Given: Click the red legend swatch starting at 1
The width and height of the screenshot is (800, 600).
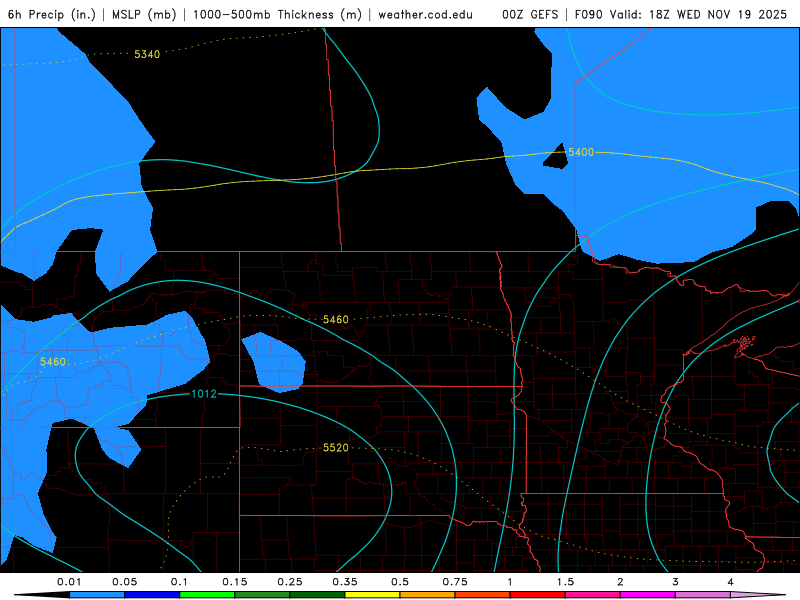Looking at the screenshot, I should (x=538, y=595).
